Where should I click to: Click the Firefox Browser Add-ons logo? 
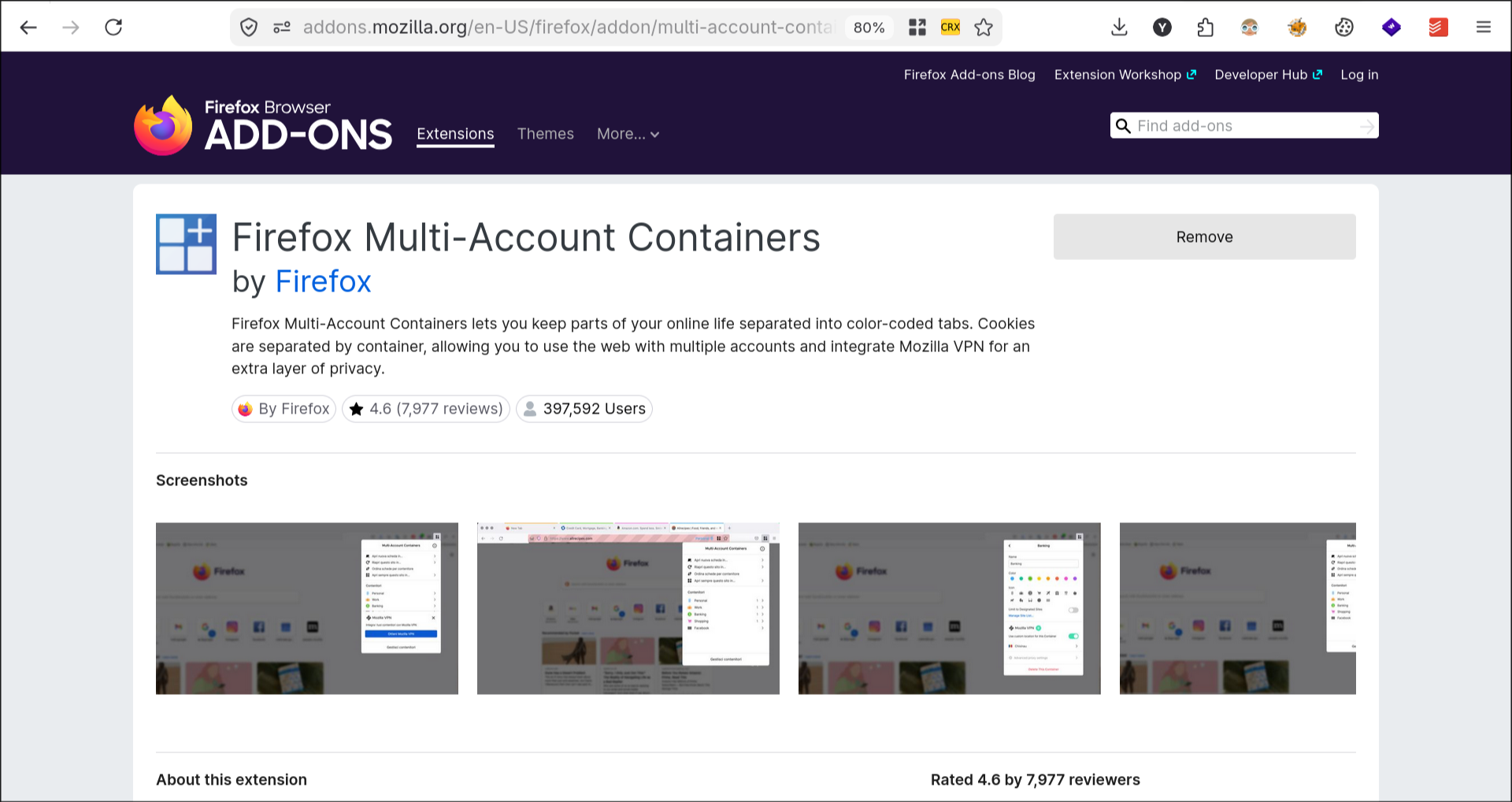(263, 125)
